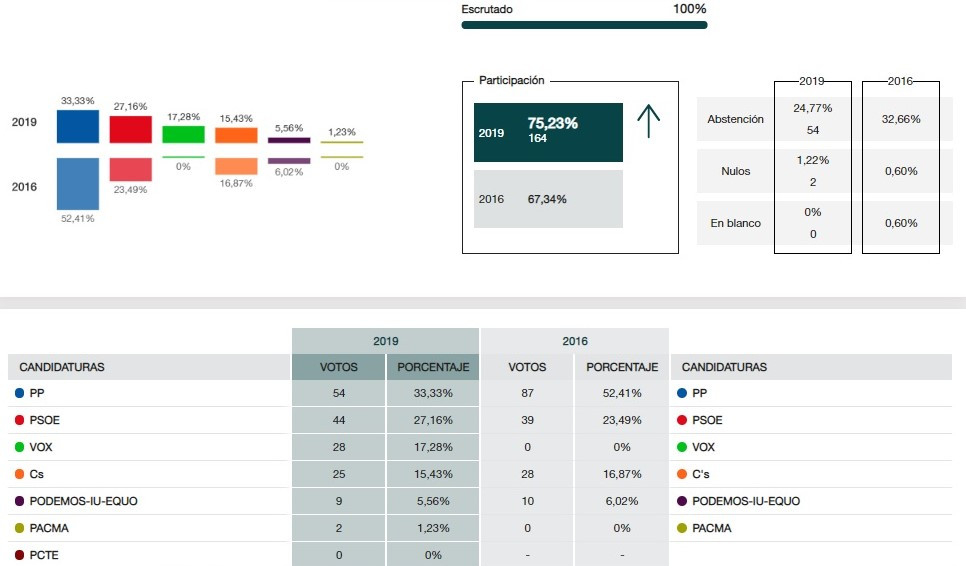Image resolution: width=966 pixels, height=566 pixels.
Task: Click the 2016 chart row label
Action: pos(24,187)
